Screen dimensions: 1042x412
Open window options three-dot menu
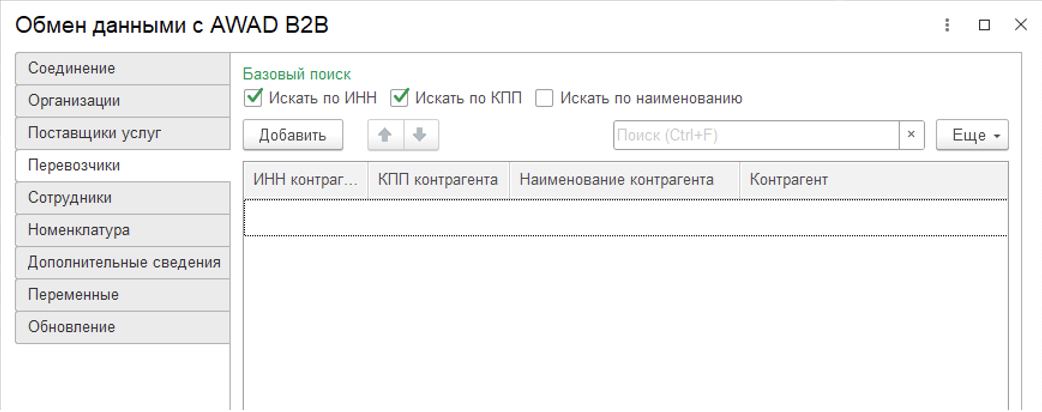pos(947,25)
